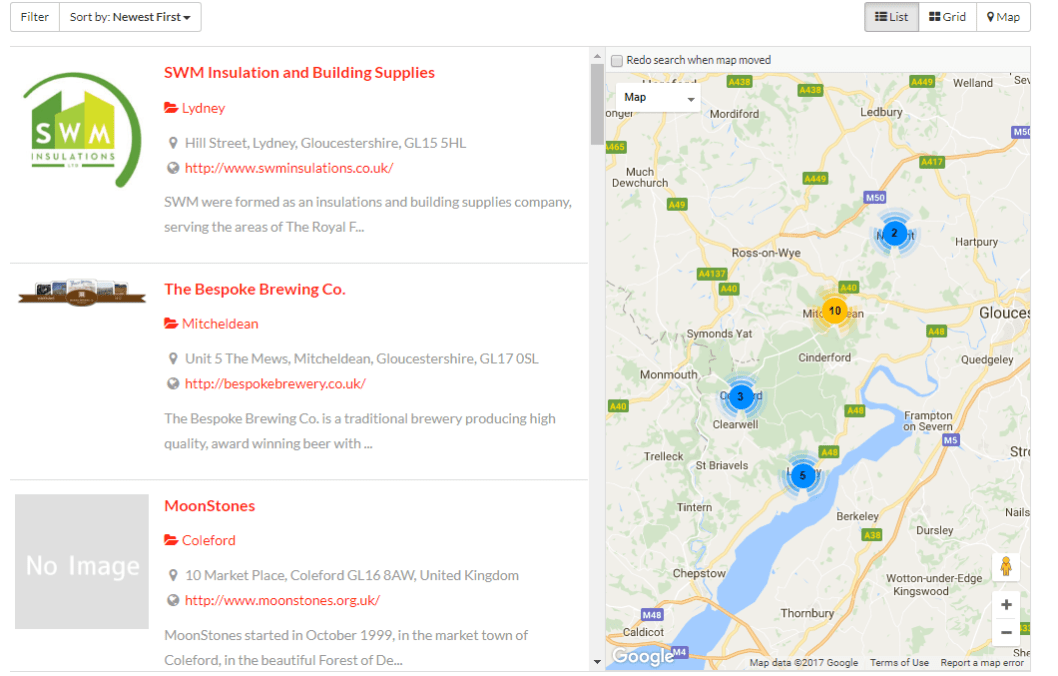The image size is (1058, 676).
Task: Switch to List view
Action: (891, 17)
